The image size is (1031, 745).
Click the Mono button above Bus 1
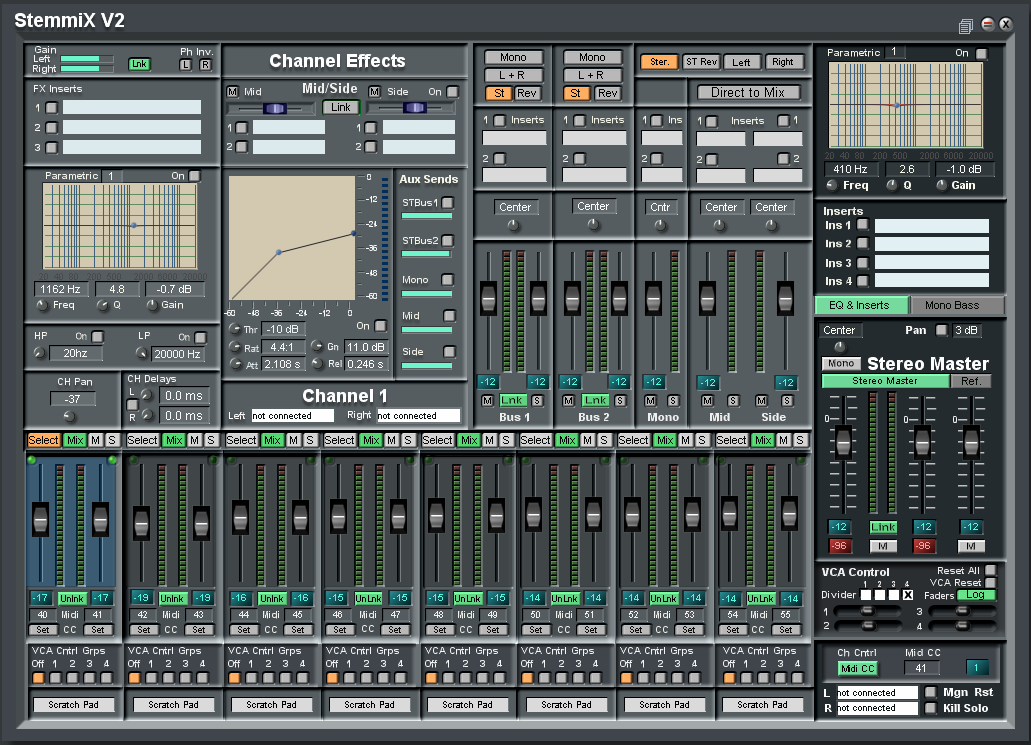point(513,57)
